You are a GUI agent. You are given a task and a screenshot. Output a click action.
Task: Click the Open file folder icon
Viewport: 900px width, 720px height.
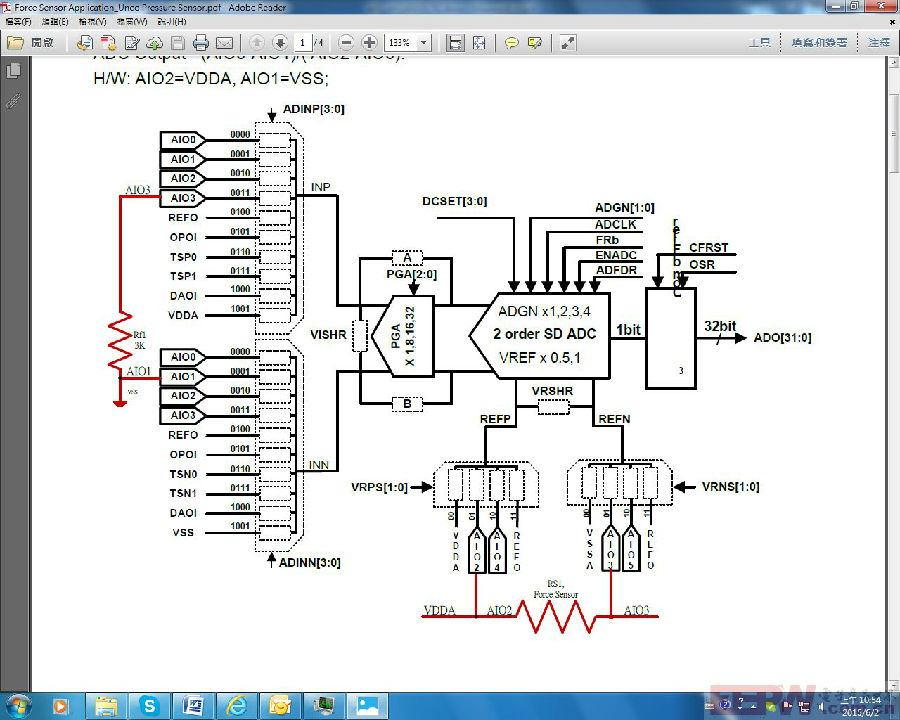pyautogui.click(x=15, y=42)
